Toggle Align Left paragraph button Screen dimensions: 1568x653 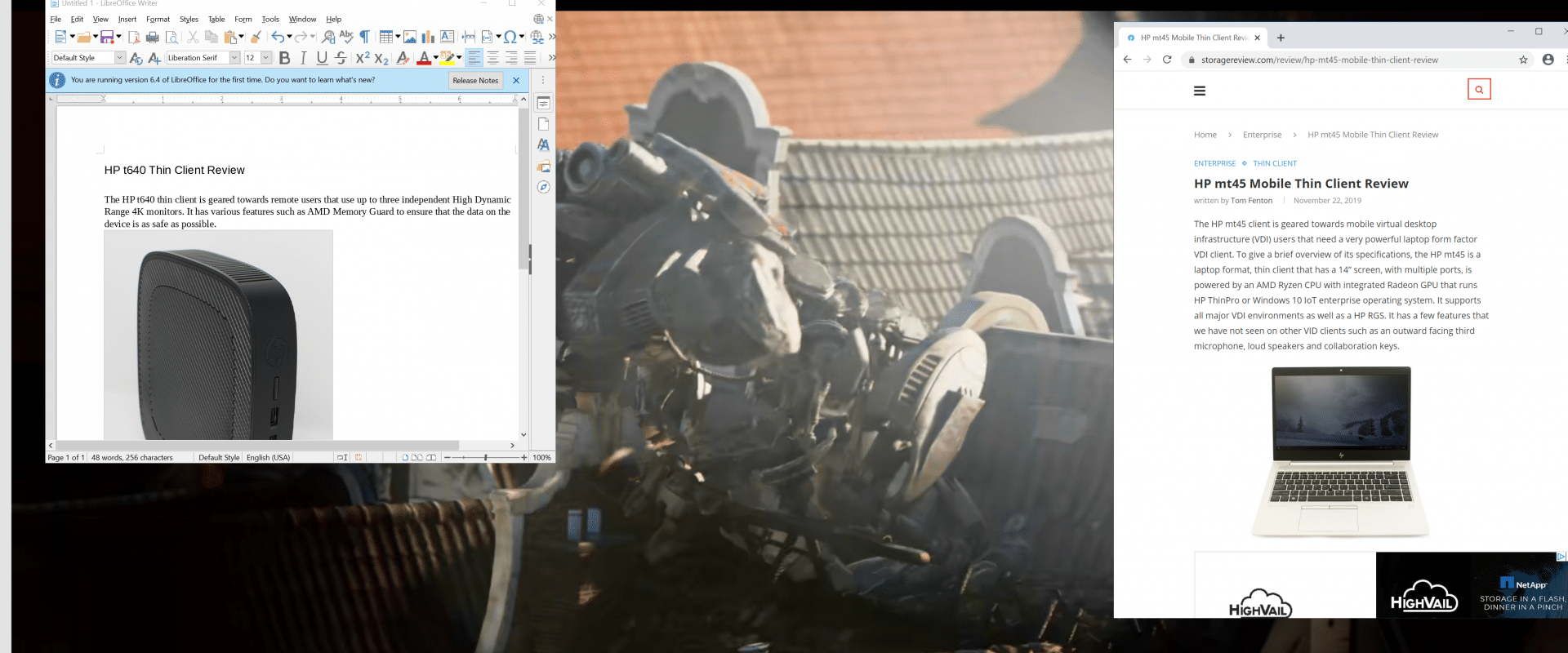point(474,58)
